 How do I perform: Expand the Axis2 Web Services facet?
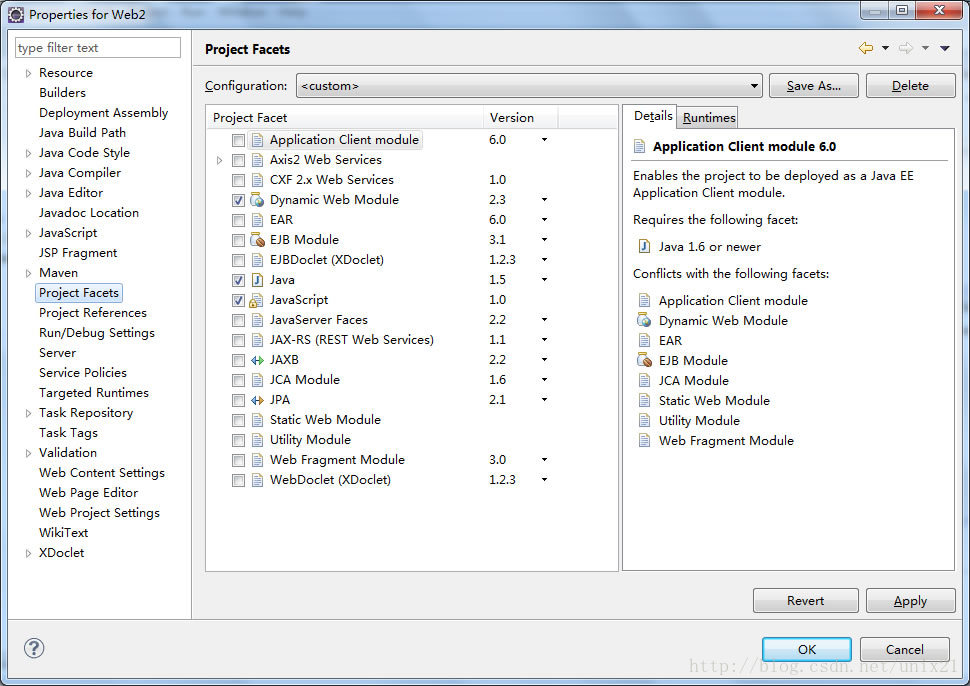point(219,160)
